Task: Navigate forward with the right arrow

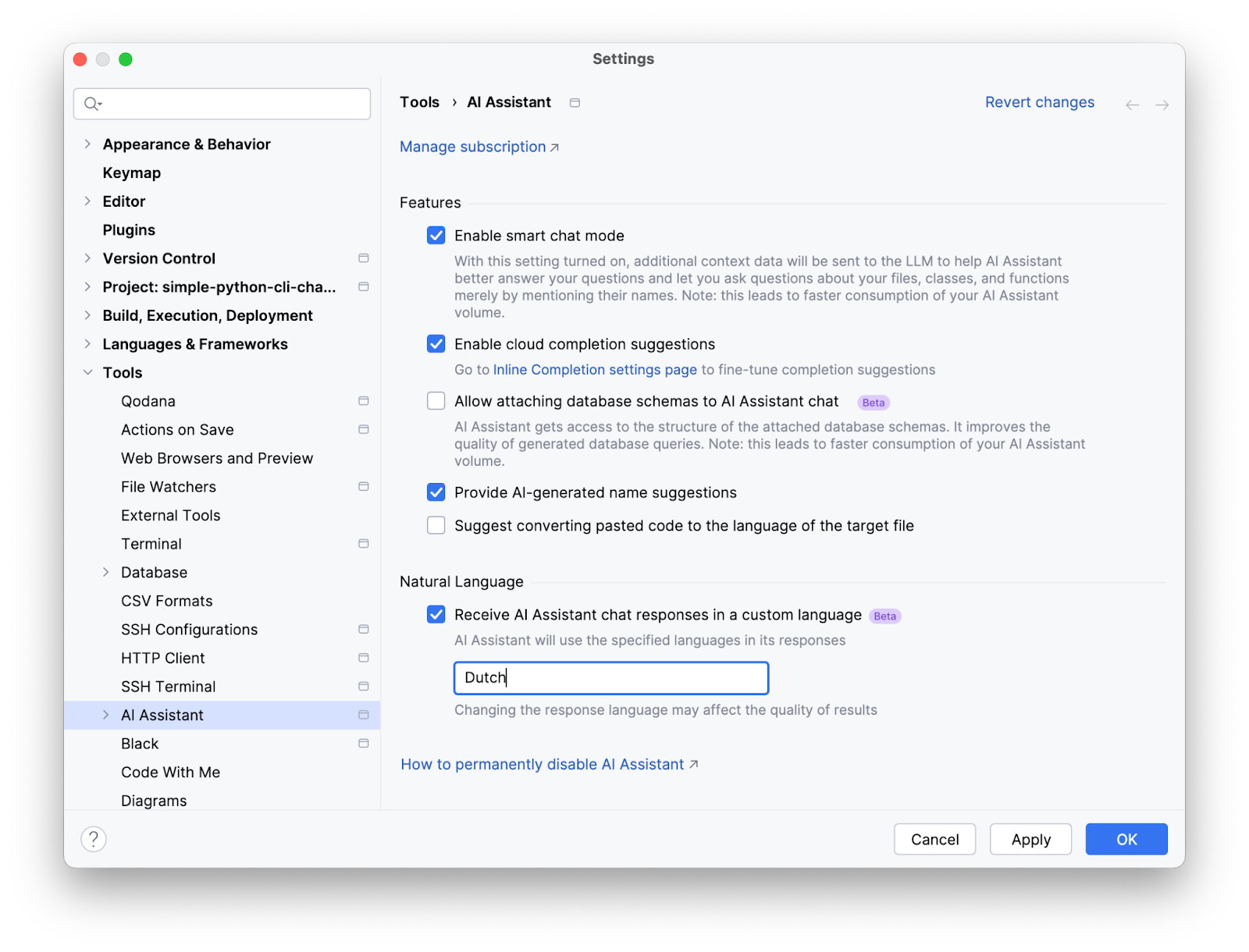Action: (x=1162, y=105)
